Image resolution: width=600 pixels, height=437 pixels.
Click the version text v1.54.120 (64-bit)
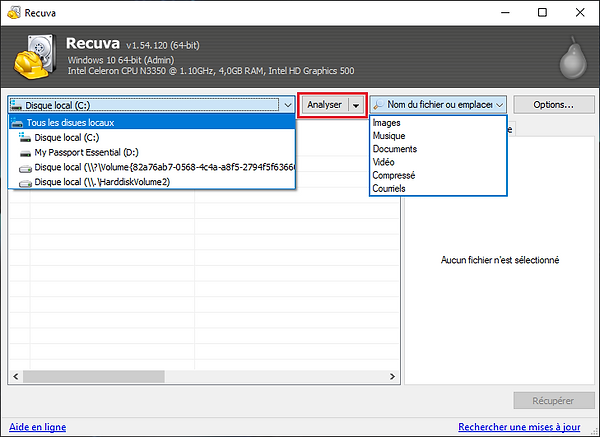click(x=163, y=46)
